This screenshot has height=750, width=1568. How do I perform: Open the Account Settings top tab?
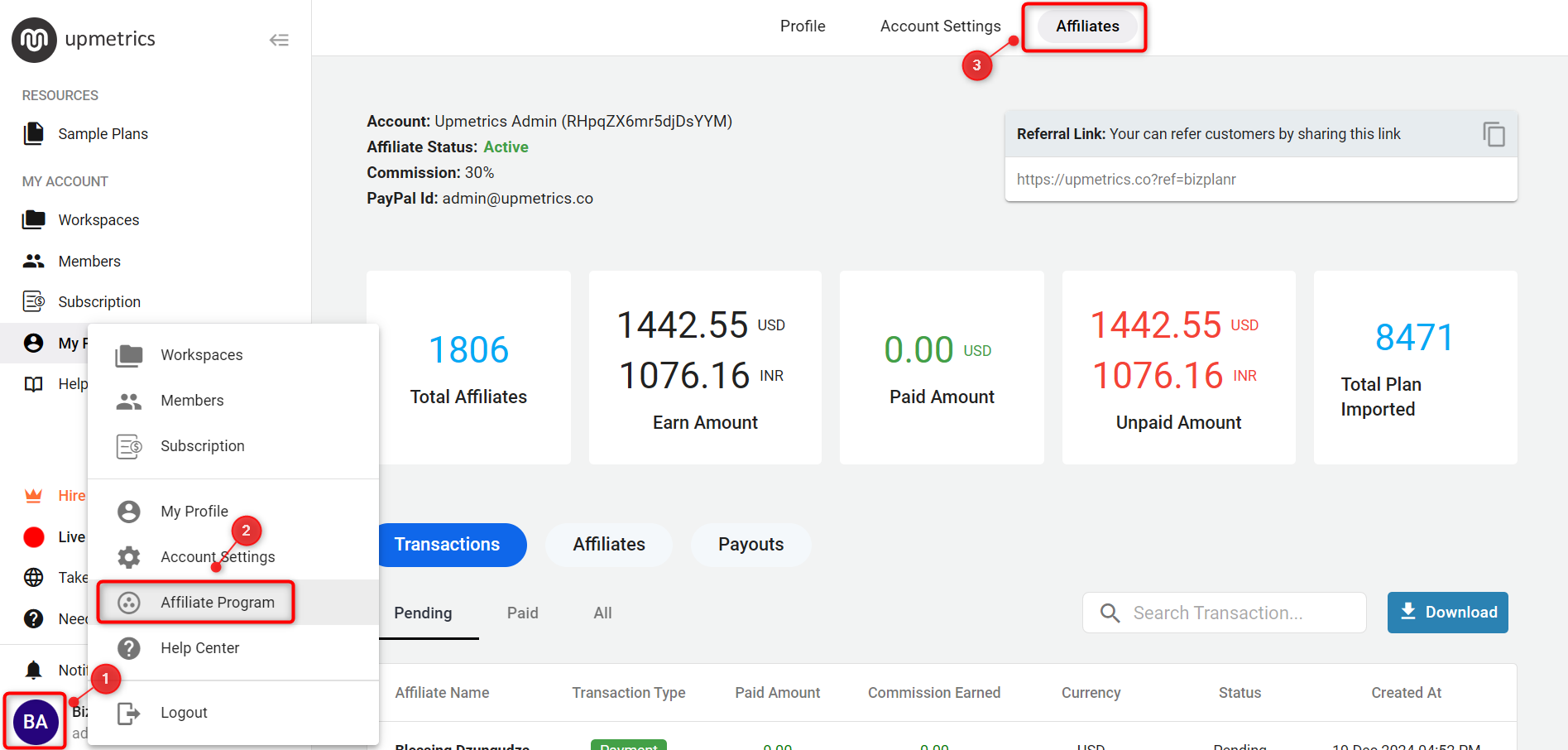pyautogui.click(x=941, y=26)
